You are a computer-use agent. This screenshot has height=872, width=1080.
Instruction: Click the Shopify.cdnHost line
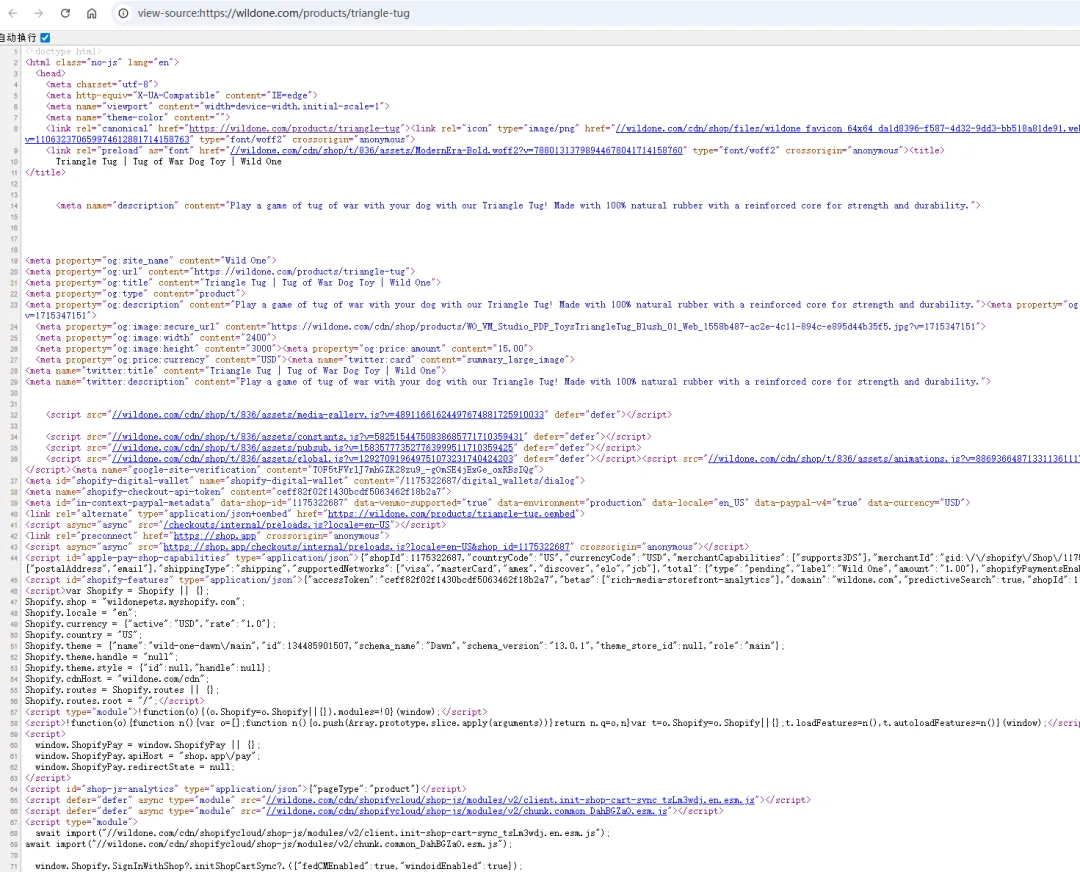pyautogui.click(x=117, y=679)
